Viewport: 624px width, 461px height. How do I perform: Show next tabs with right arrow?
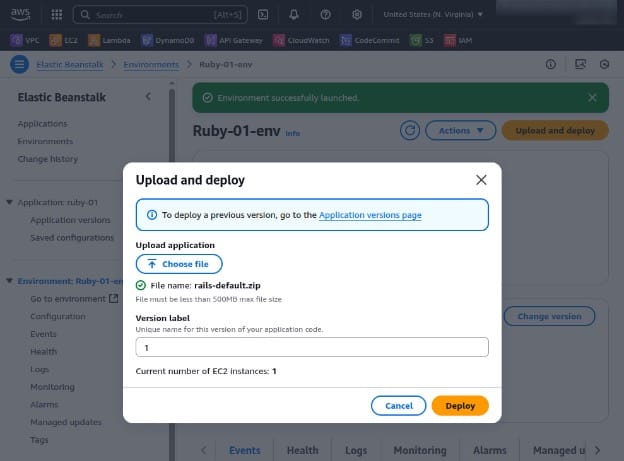(597, 450)
